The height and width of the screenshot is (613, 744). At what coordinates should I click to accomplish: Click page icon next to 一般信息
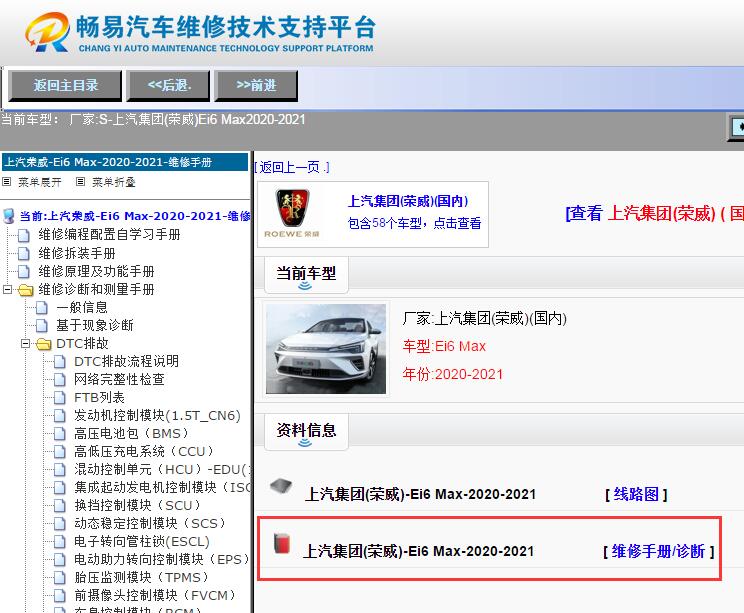42,307
